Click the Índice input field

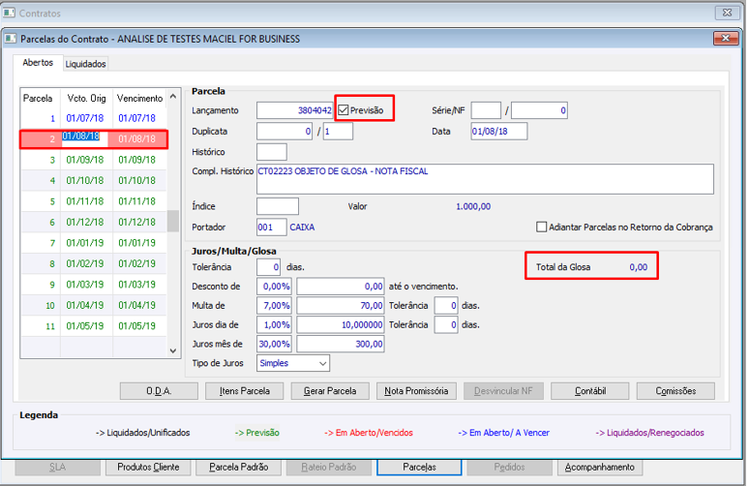277,206
